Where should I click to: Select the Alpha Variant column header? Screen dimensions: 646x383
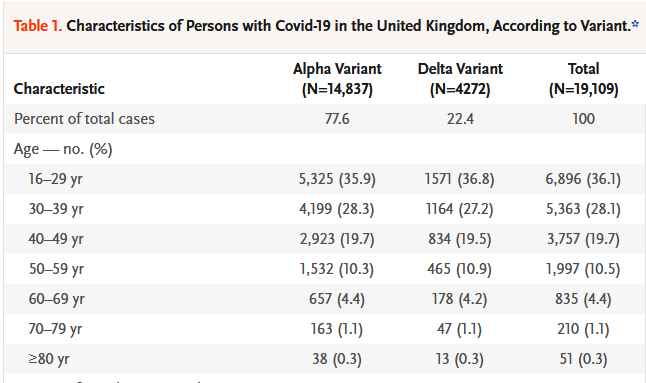[337, 79]
